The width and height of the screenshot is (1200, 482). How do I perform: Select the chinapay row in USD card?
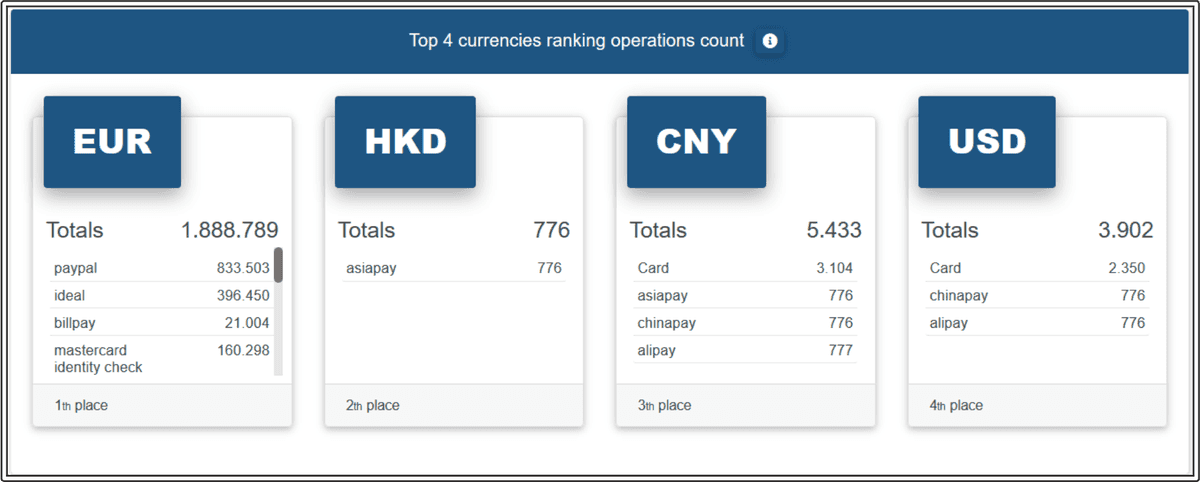pyautogui.click(x=1037, y=296)
